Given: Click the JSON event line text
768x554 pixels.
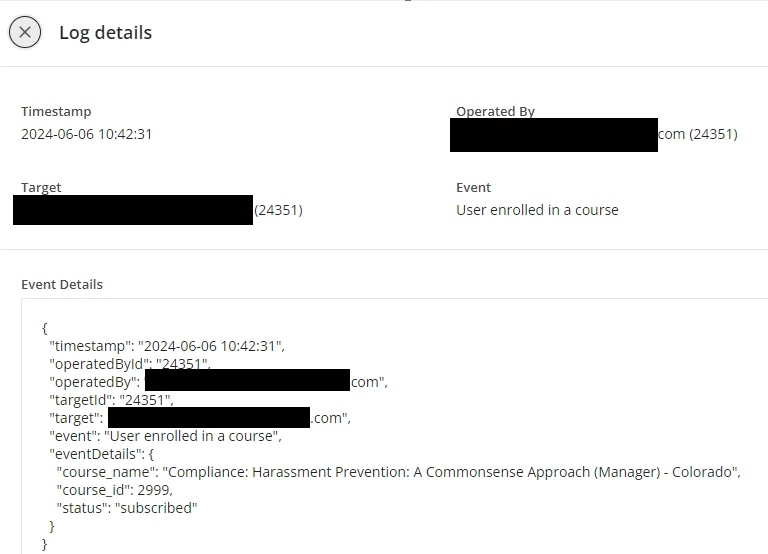Looking at the screenshot, I should [x=167, y=436].
